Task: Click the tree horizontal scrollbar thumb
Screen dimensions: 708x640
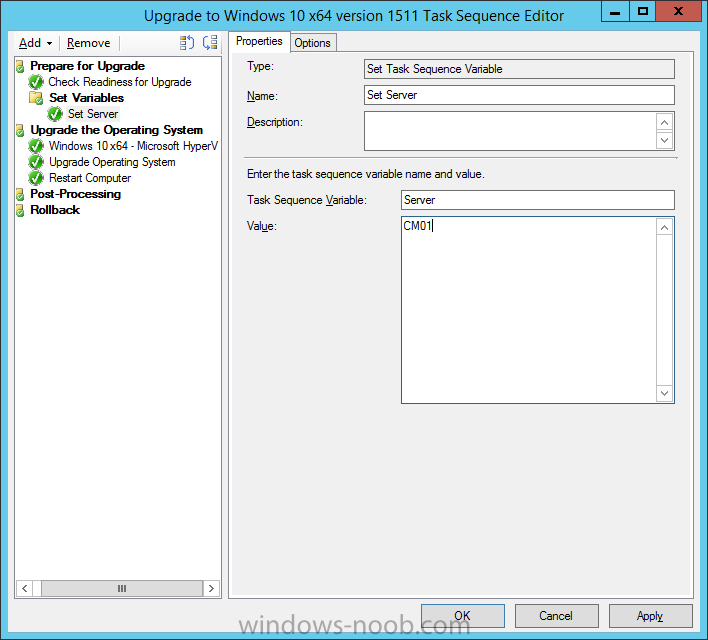Action: tap(122, 589)
